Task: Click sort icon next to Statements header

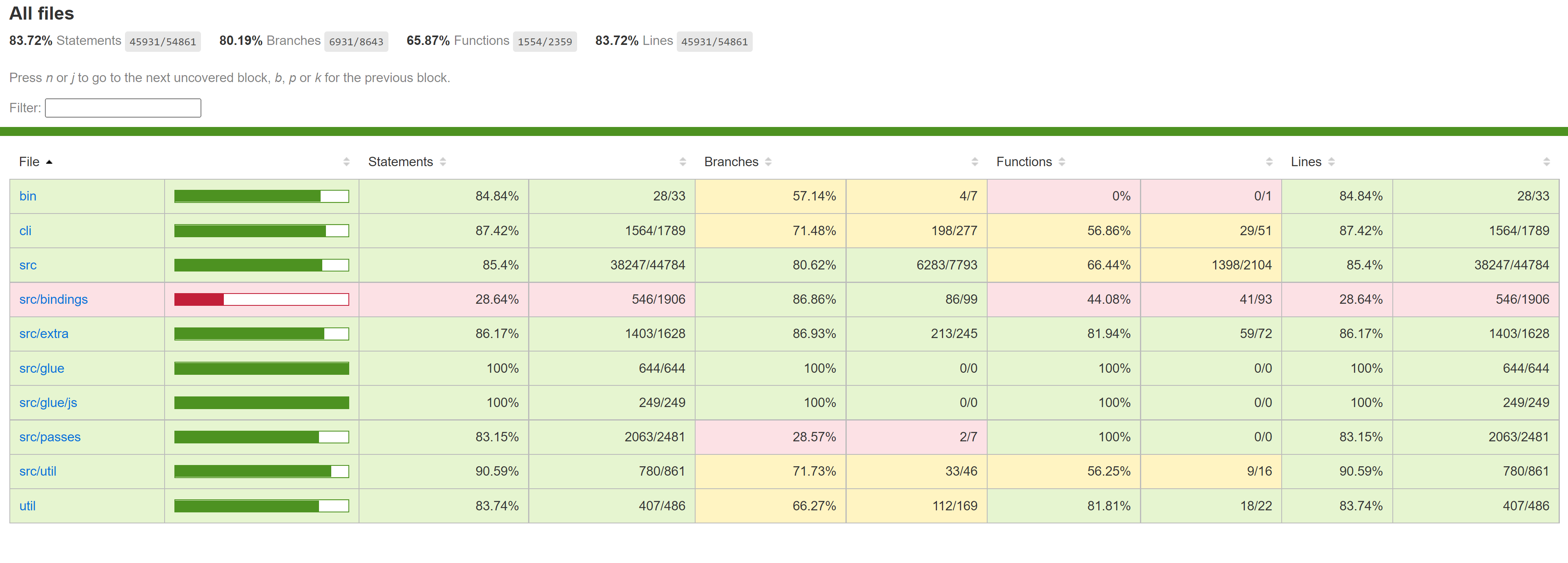Action: pyautogui.click(x=442, y=162)
